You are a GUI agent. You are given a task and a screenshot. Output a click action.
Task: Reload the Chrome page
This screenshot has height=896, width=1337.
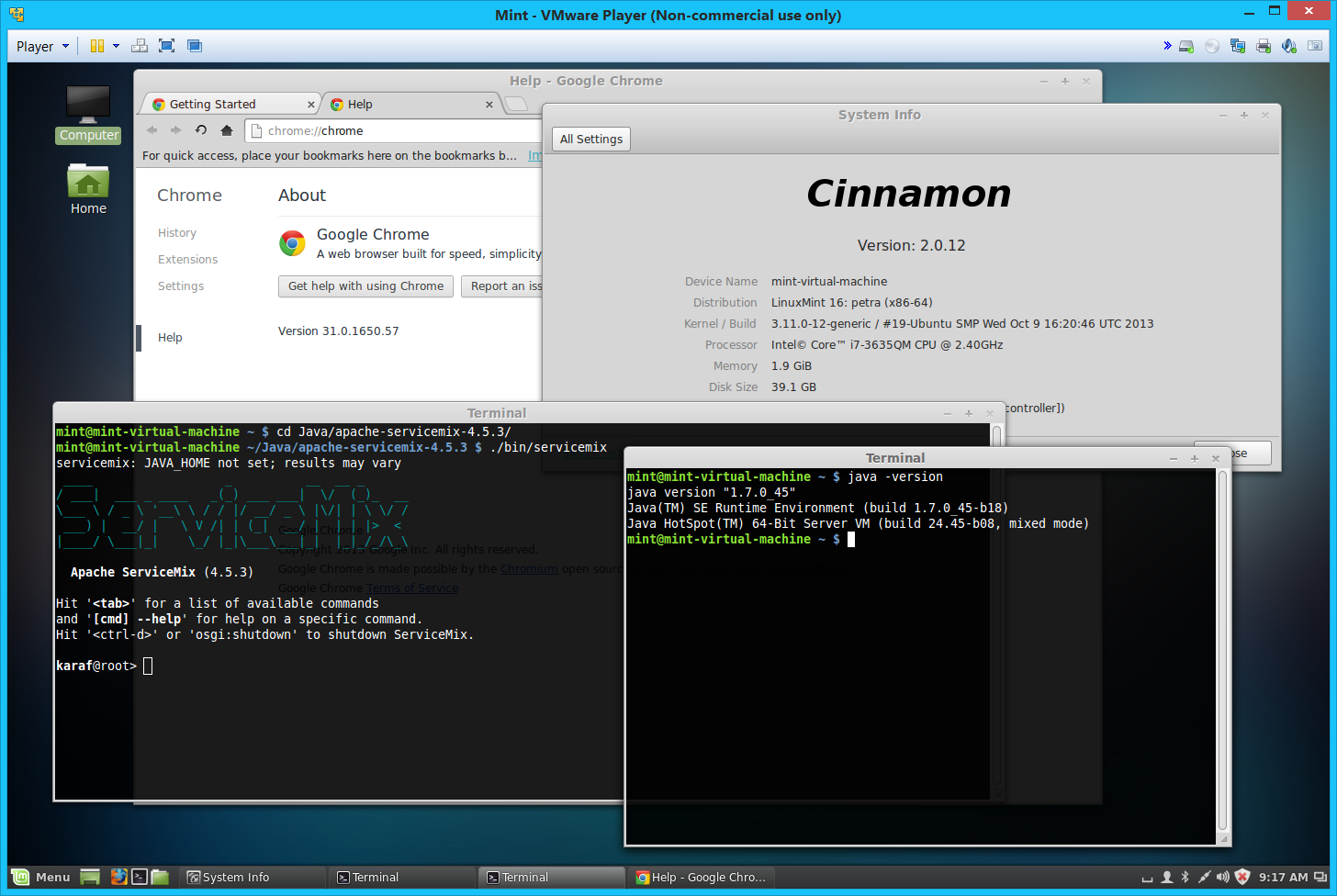[x=201, y=130]
